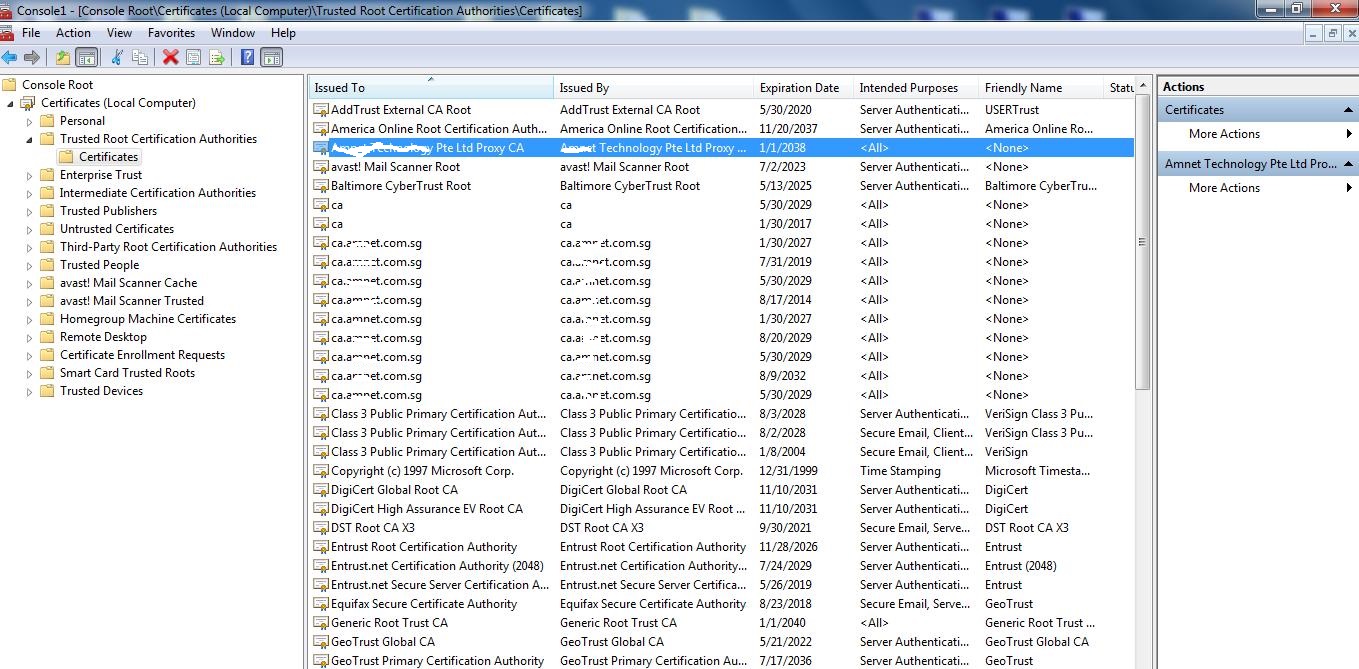Click Generic Root Trust CA certificate icon
Screen dimensions: 1359x669
tap(320, 623)
